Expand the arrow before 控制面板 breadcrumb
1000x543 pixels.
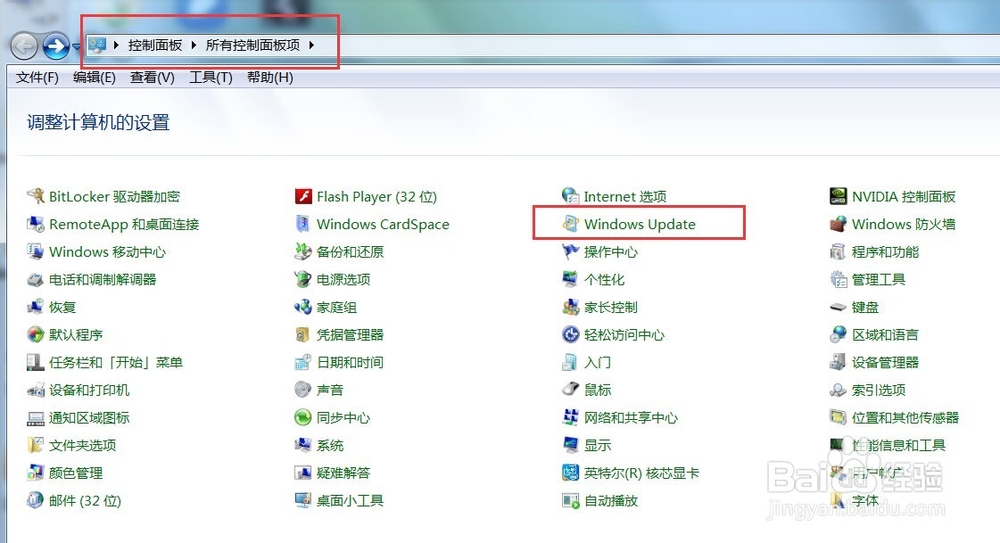(116, 45)
